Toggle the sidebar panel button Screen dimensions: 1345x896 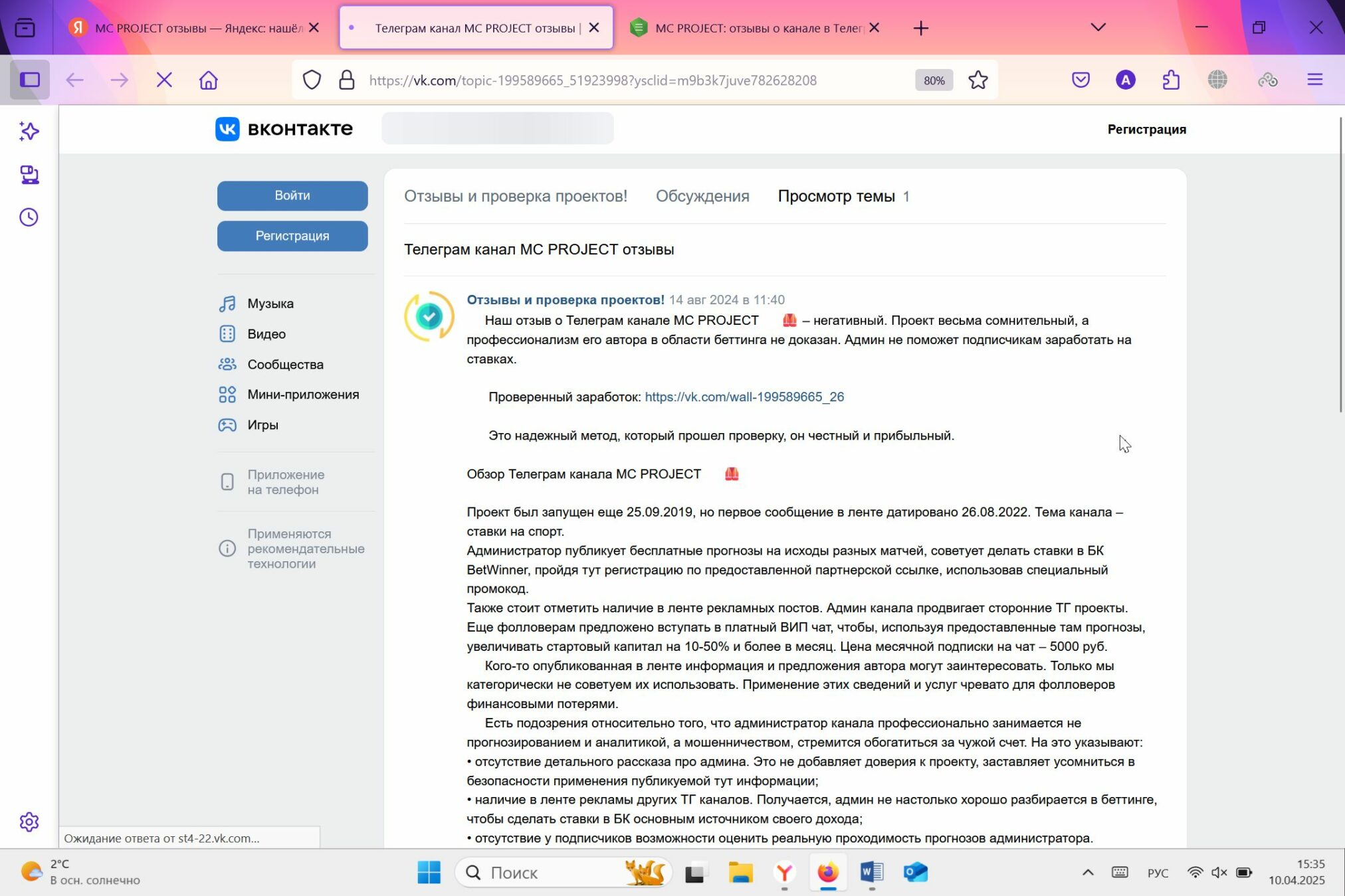[x=30, y=80]
